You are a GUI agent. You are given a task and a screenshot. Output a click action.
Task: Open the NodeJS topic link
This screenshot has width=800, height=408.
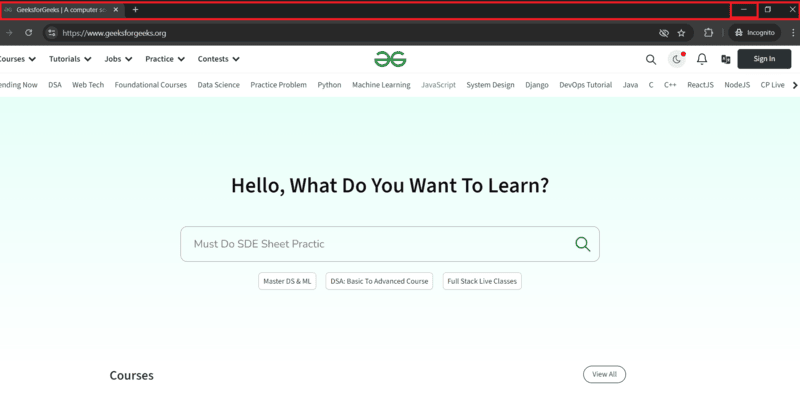[x=737, y=85]
